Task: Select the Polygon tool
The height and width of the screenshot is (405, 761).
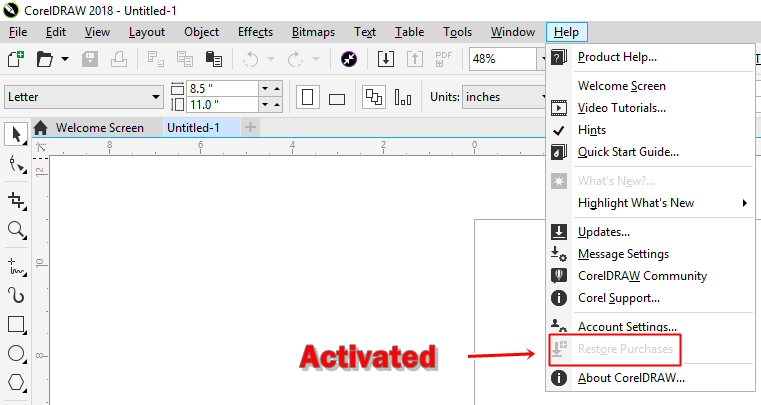Action: point(17,382)
